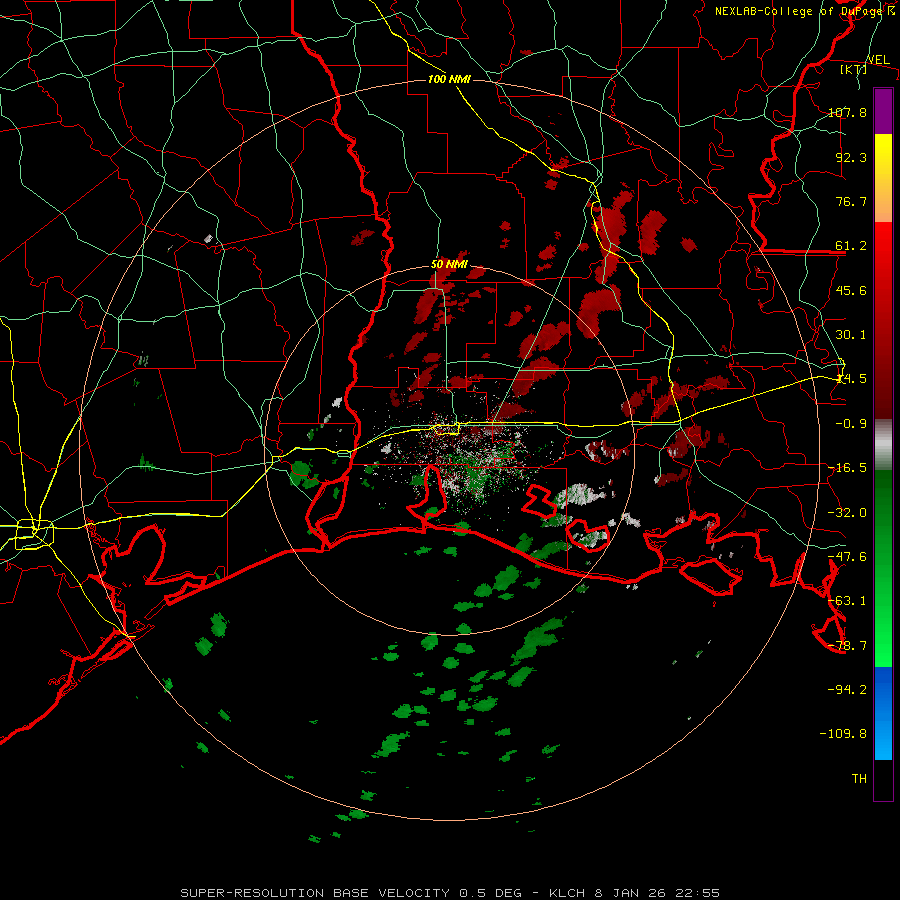The image size is (900, 900).
Task: Click the 92.3 velocity scale value
Action: click(x=851, y=157)
